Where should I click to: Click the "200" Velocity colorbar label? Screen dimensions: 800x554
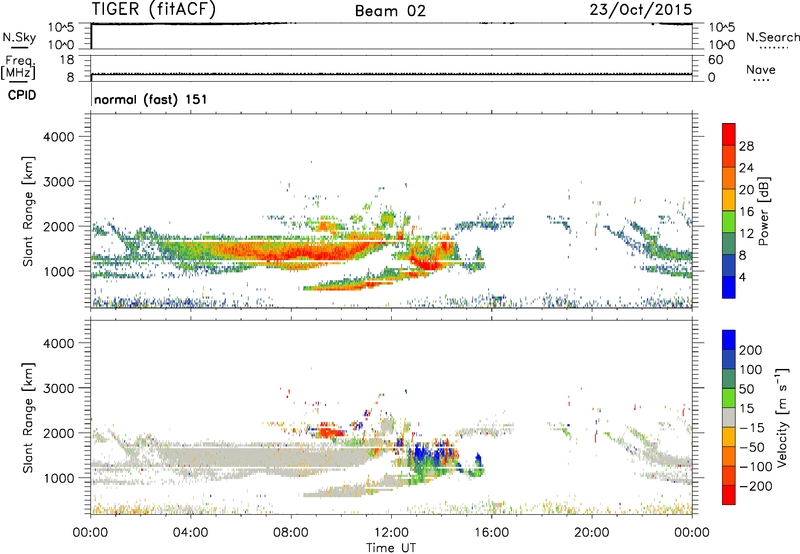coord(751,350)
